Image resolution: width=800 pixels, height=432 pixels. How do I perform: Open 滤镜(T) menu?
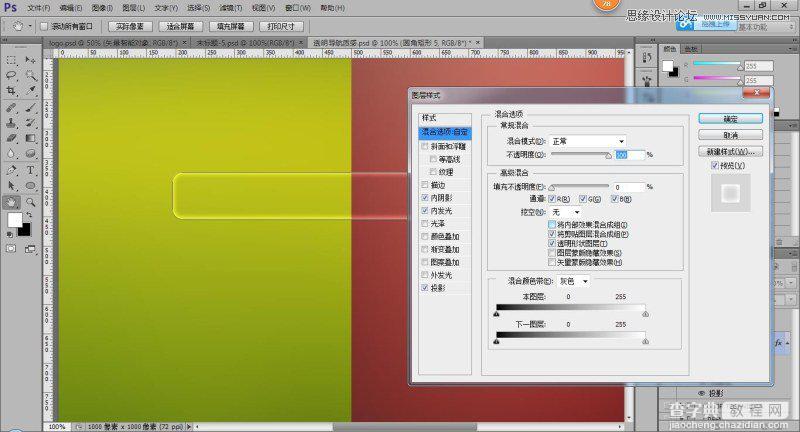230,8
